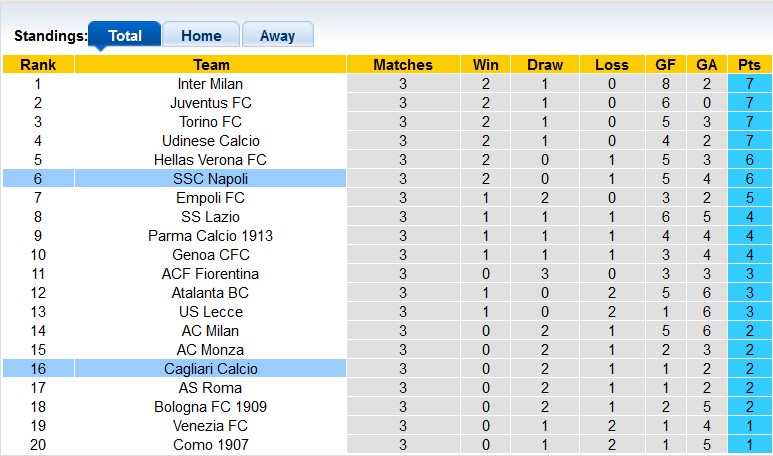The image size is (773, 456).
Task: Click the Pts column header
Action: pyautogui.click(x=749, y=65)
